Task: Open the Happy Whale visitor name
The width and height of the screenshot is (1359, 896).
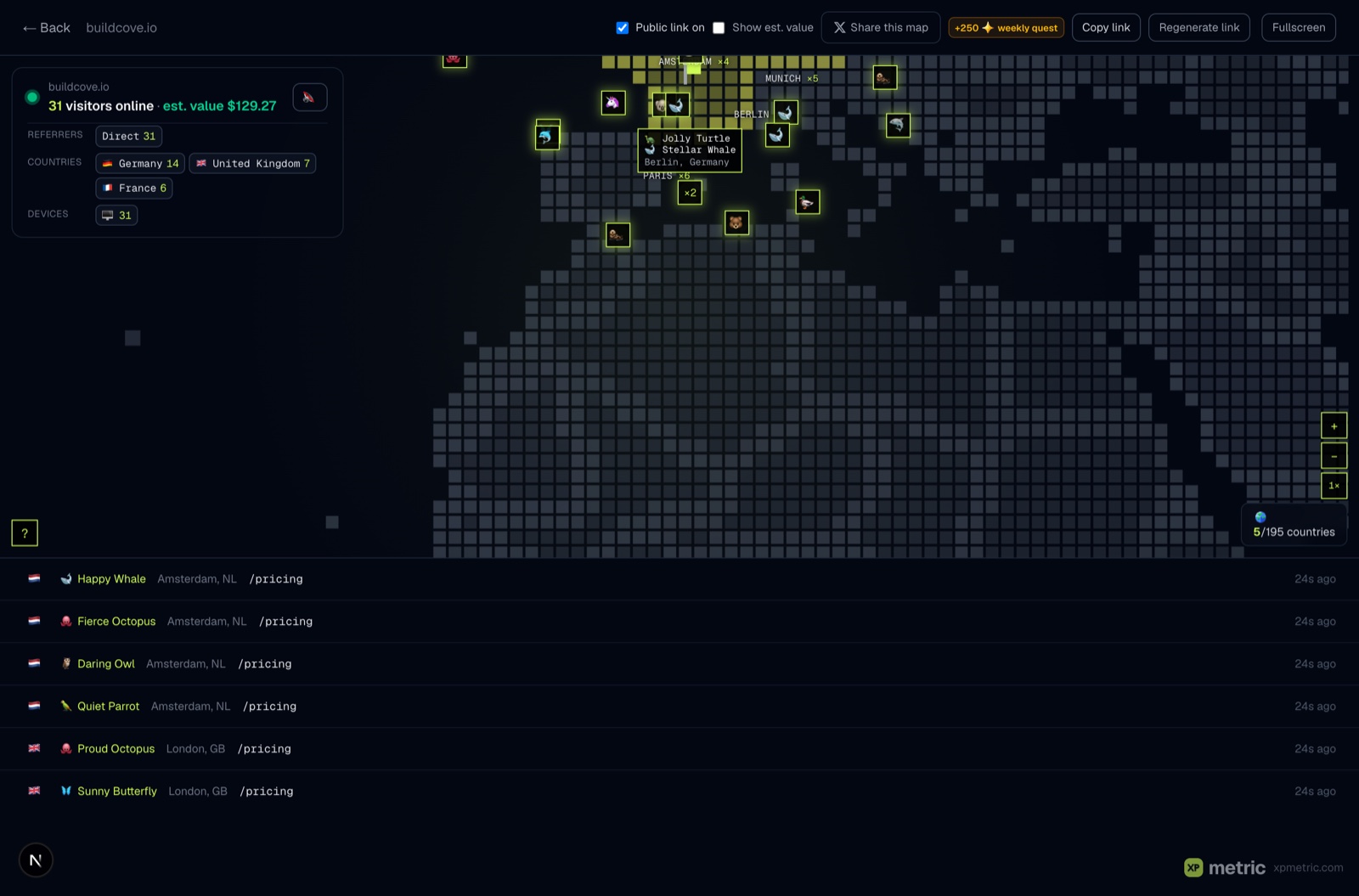Action: (x=111, y=579)
